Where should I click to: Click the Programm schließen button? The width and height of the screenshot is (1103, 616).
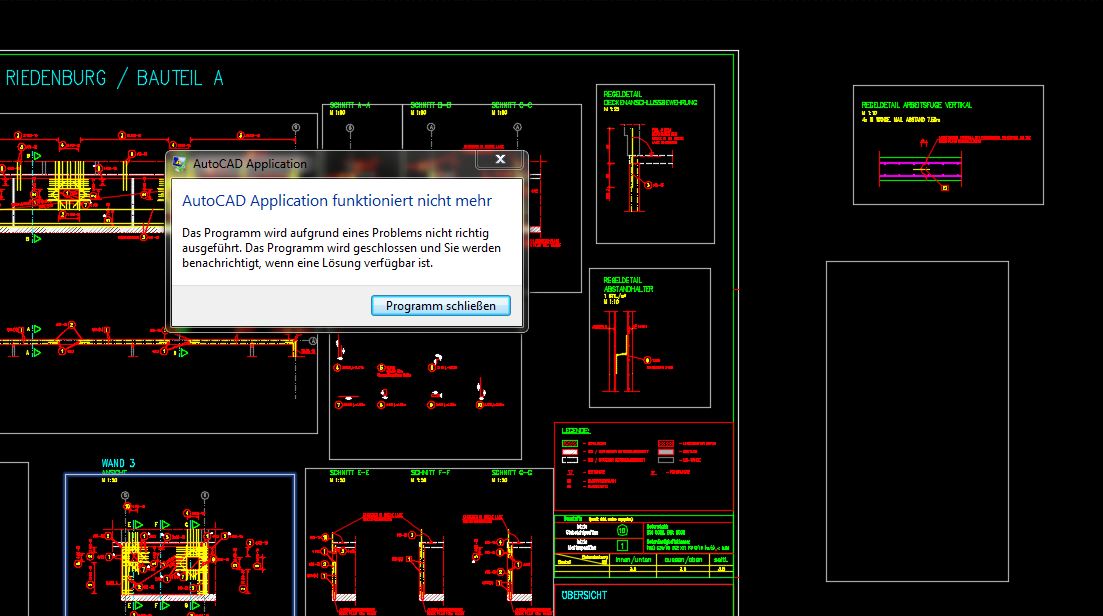pos(440,306)
